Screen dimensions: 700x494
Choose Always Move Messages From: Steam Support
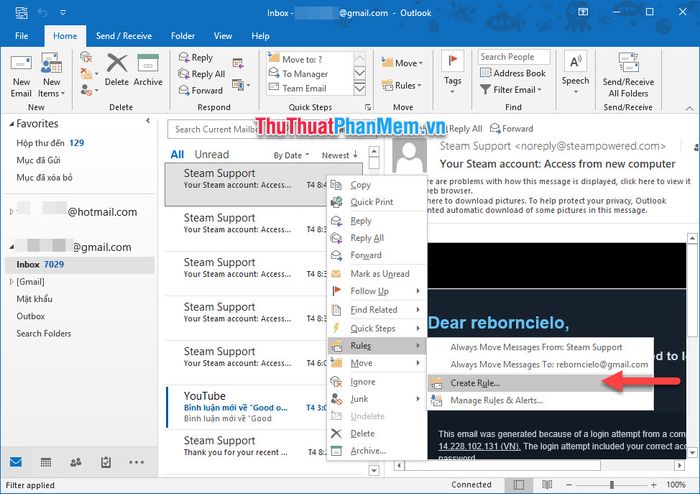click(x=540, y=347)
